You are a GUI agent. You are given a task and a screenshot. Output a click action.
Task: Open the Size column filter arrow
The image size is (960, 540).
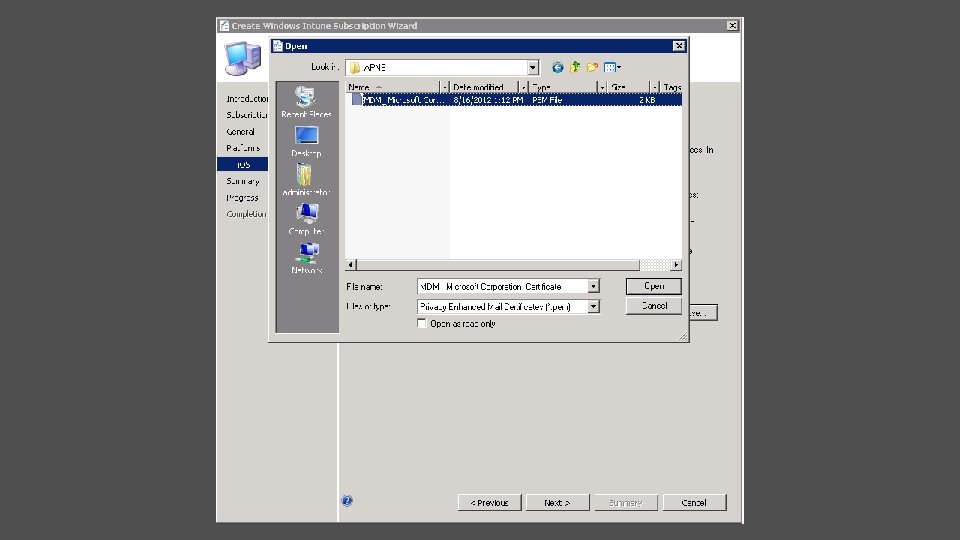pos(654,88)
